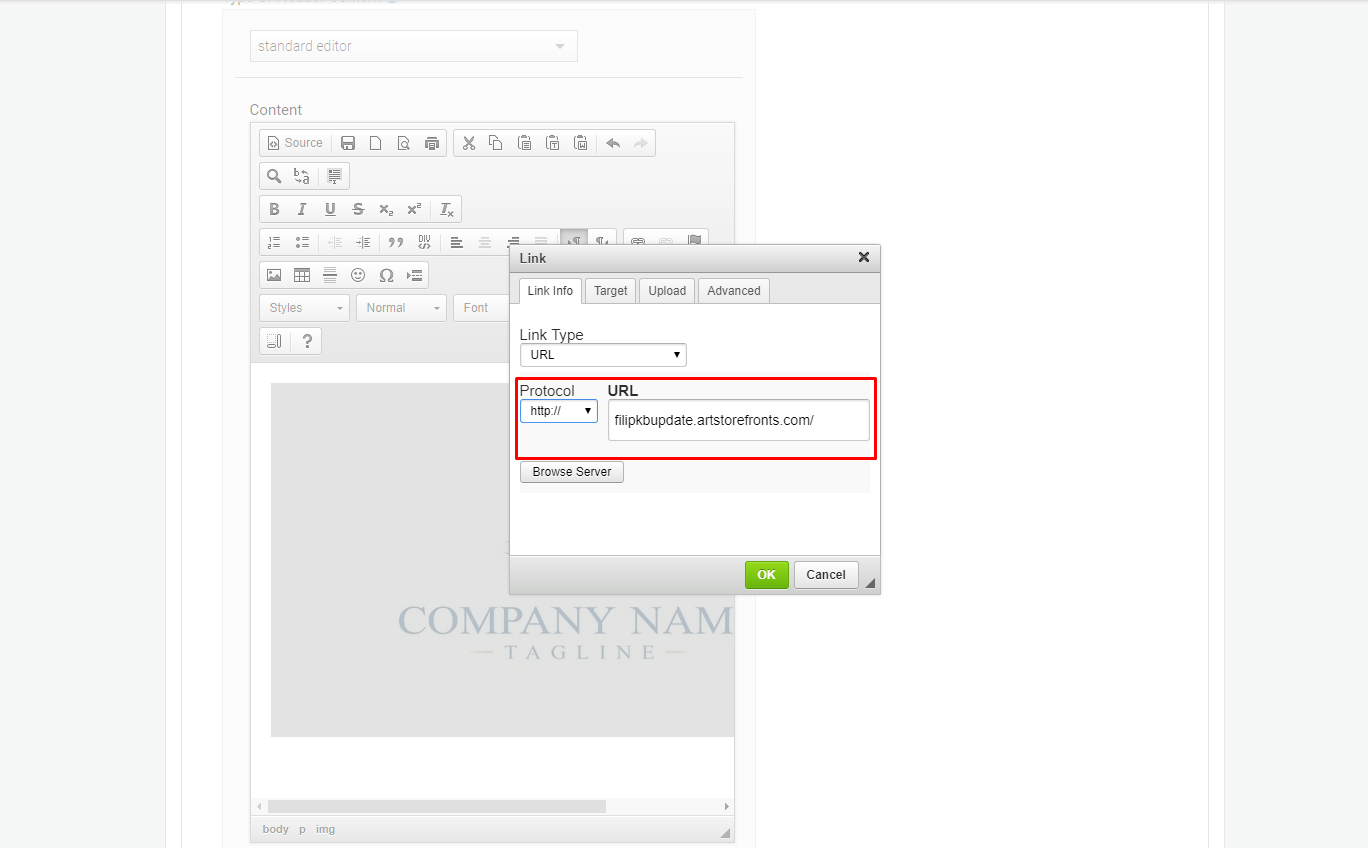Click the Paste clipboard icon
Screen dimensions: 1368x849
click(524, 143)
